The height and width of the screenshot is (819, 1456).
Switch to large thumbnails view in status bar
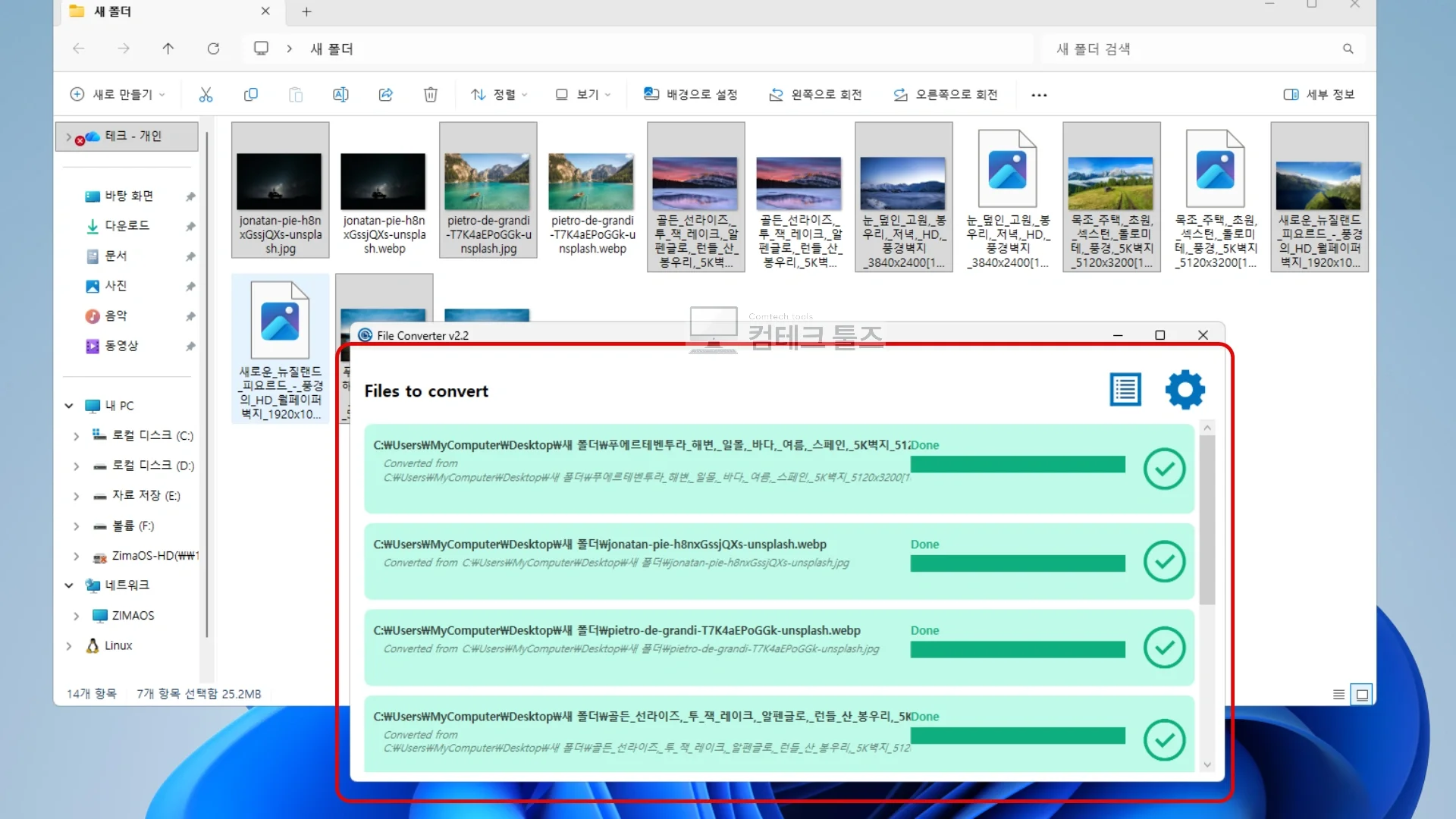(x=1362, y=694)
